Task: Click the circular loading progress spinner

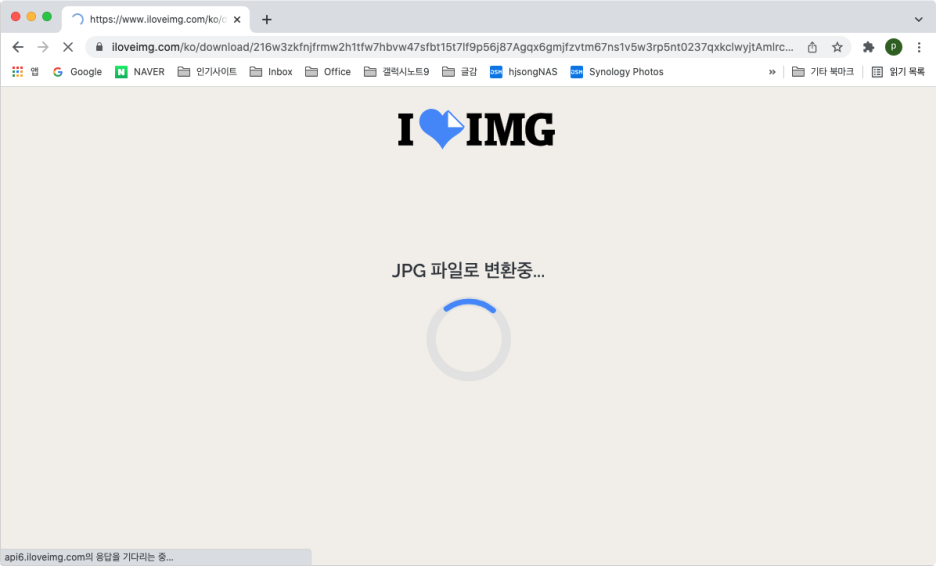Action: (469, 340)
